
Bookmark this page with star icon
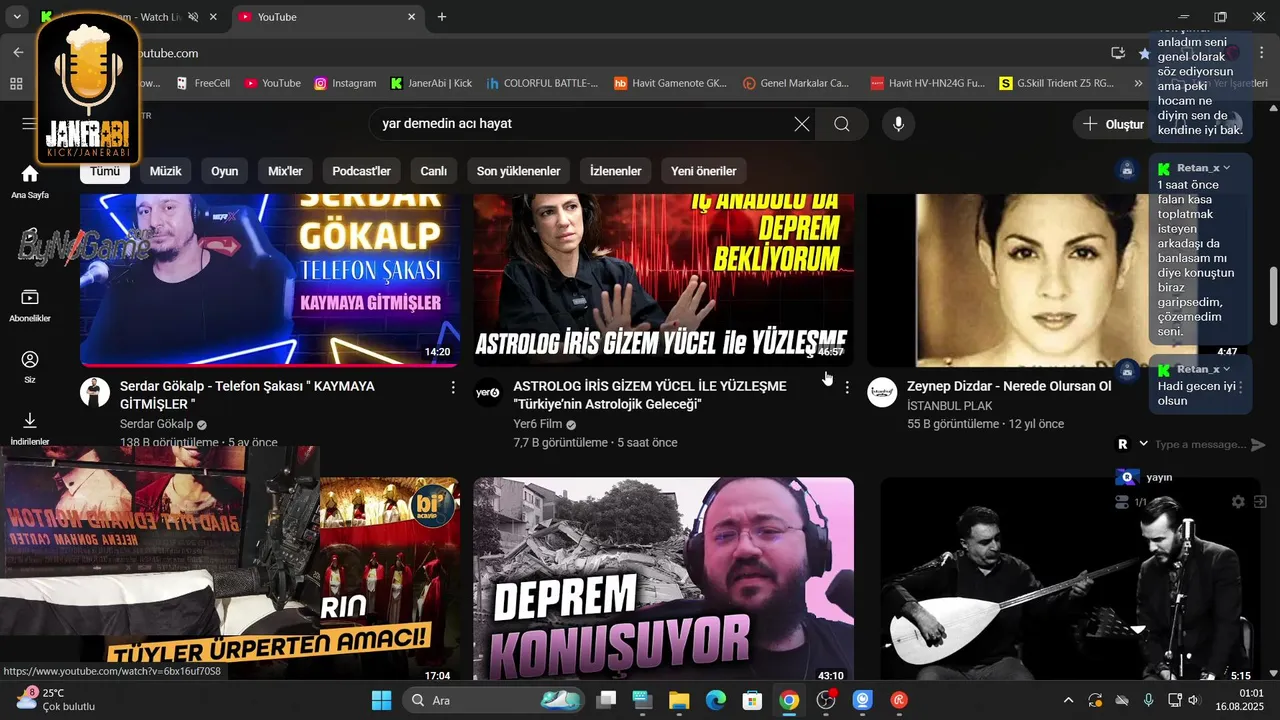click(1144, 53)
